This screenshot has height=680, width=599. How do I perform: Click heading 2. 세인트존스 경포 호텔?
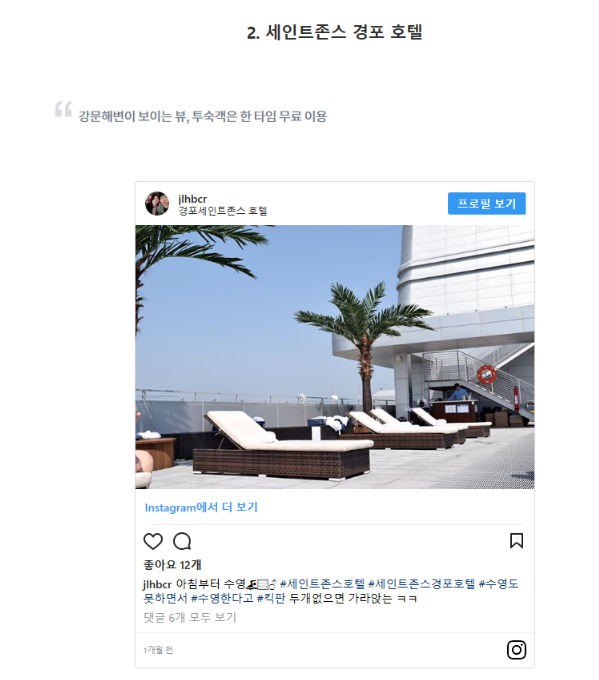[335, 32]
